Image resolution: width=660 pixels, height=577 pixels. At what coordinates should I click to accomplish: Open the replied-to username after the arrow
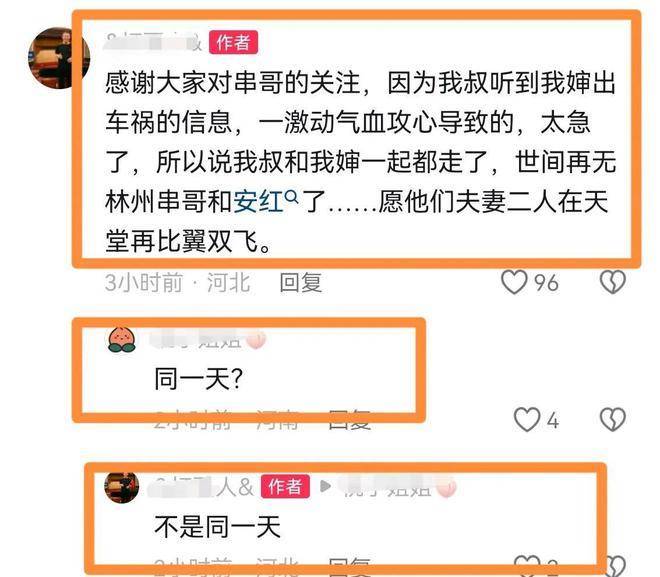click(400, 487)
